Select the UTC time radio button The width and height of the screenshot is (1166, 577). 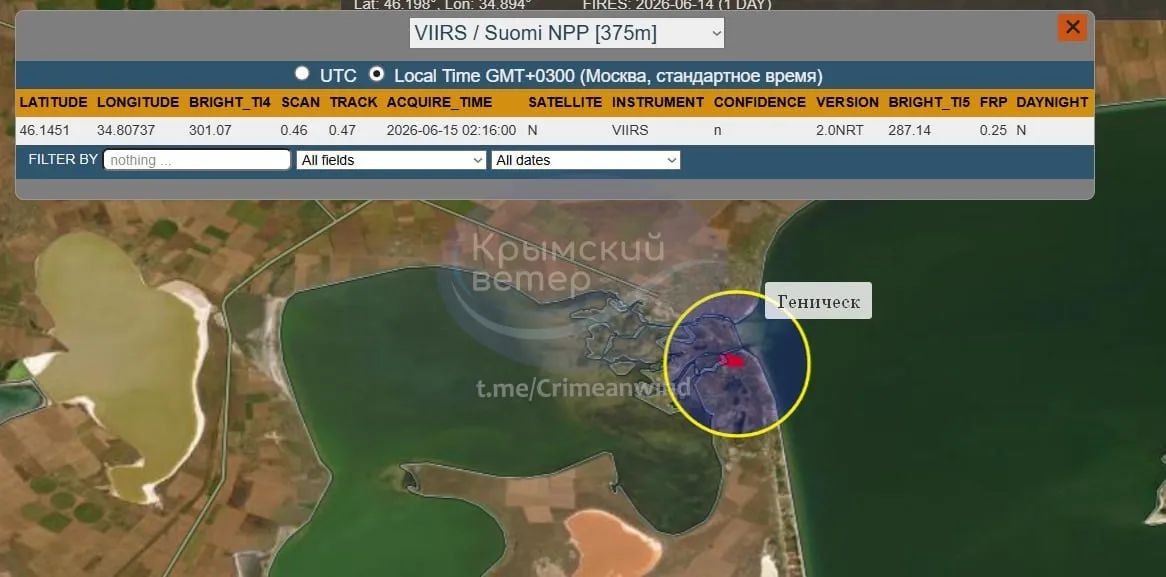[302, 74]
